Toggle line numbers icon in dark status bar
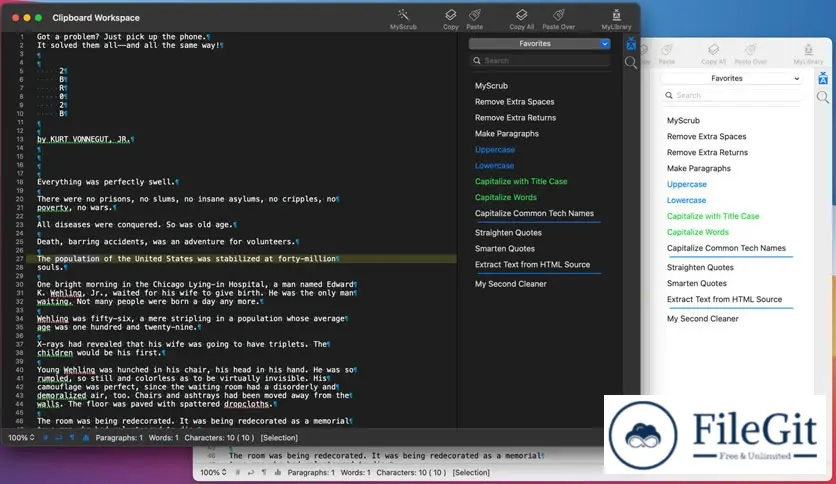Screen dimensions: 836x484 (x=45, y=438)
